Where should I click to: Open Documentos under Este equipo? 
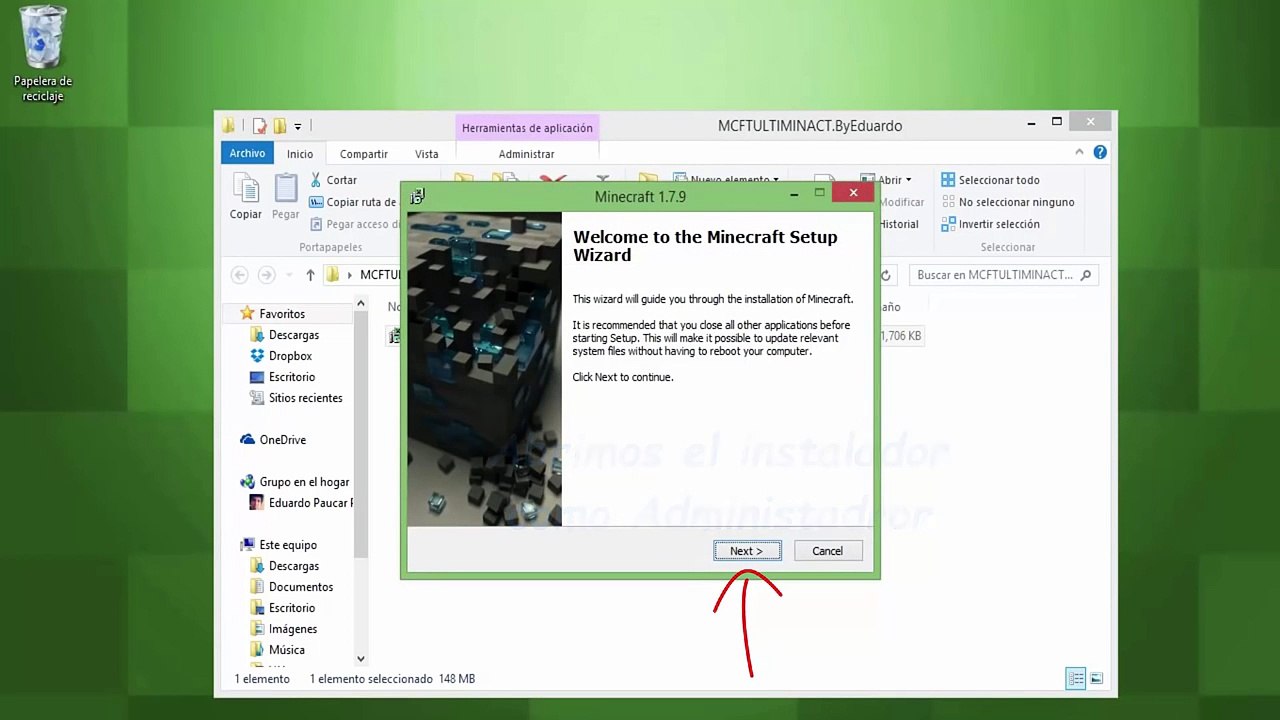[x=301, y=587]
